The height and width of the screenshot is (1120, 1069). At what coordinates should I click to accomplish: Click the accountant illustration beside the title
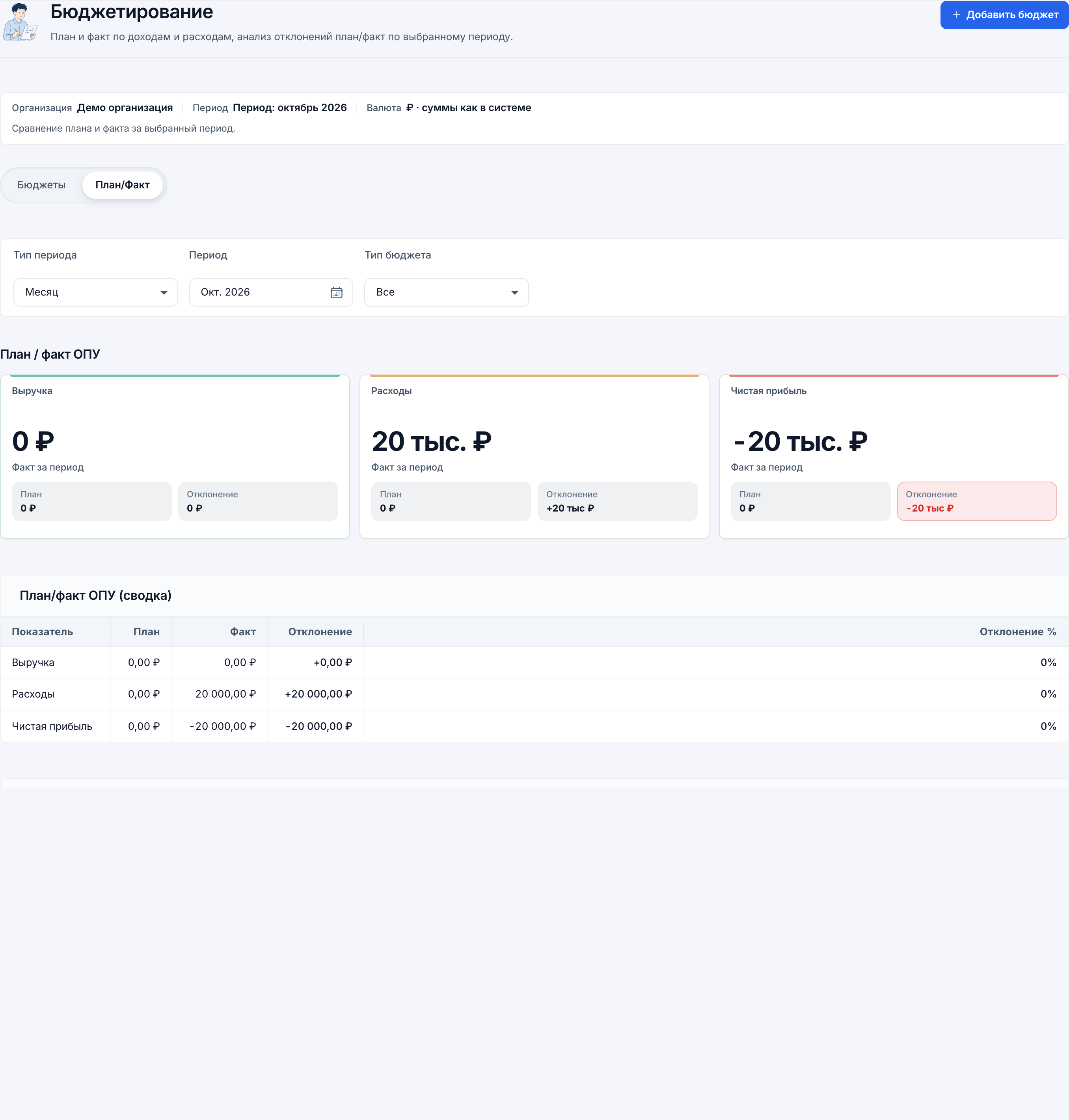20,23
